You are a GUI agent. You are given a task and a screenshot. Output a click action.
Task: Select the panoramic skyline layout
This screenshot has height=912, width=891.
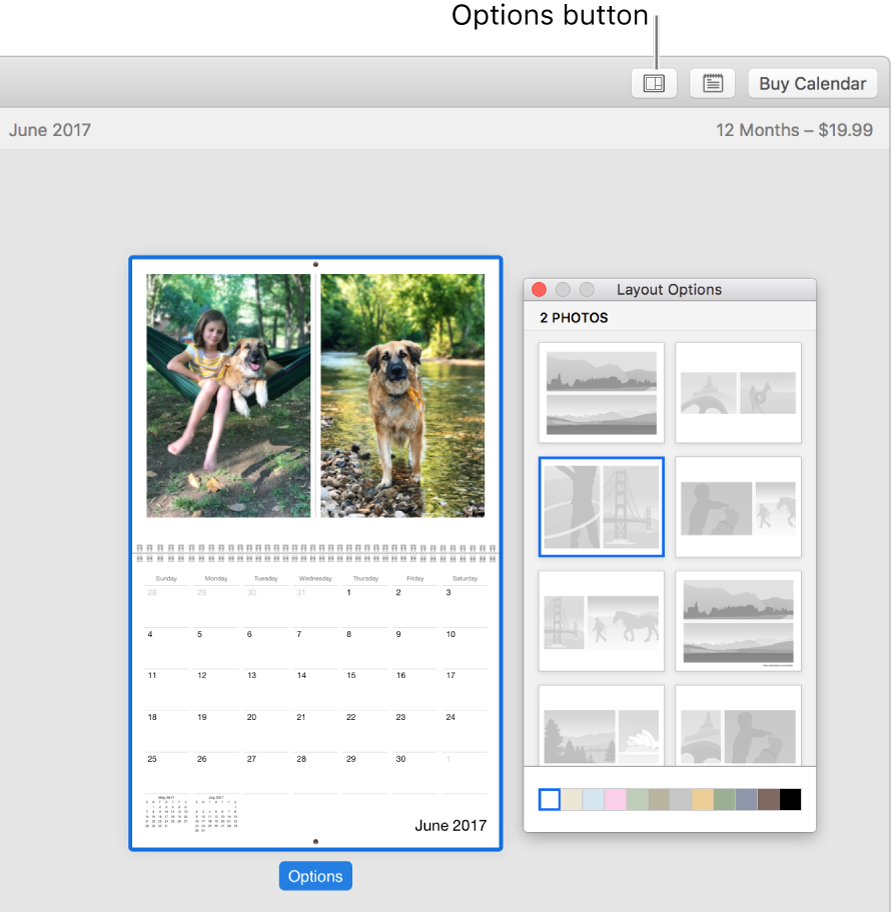click(x=738, y=621)
